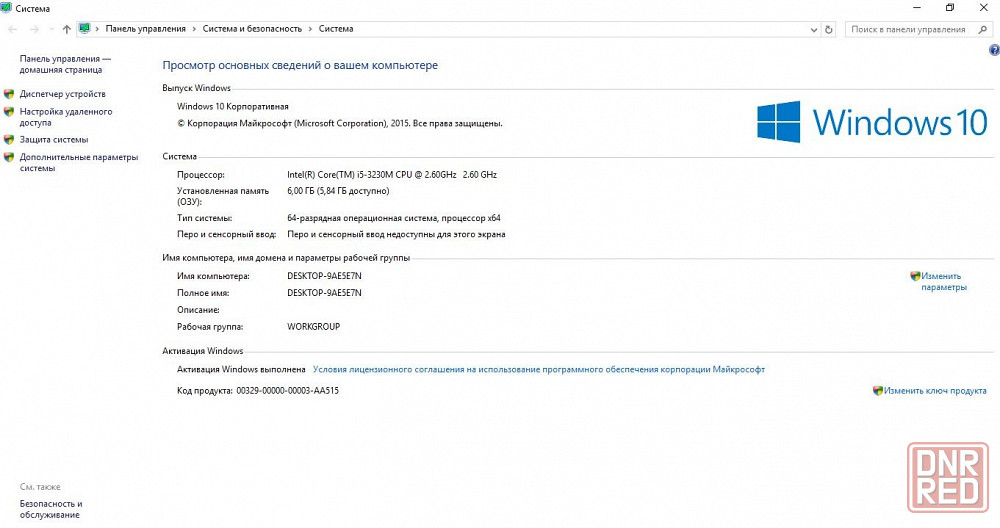Click the Back navigation arrow
This screenshot has width=1000, height=528.
[13, 30]
